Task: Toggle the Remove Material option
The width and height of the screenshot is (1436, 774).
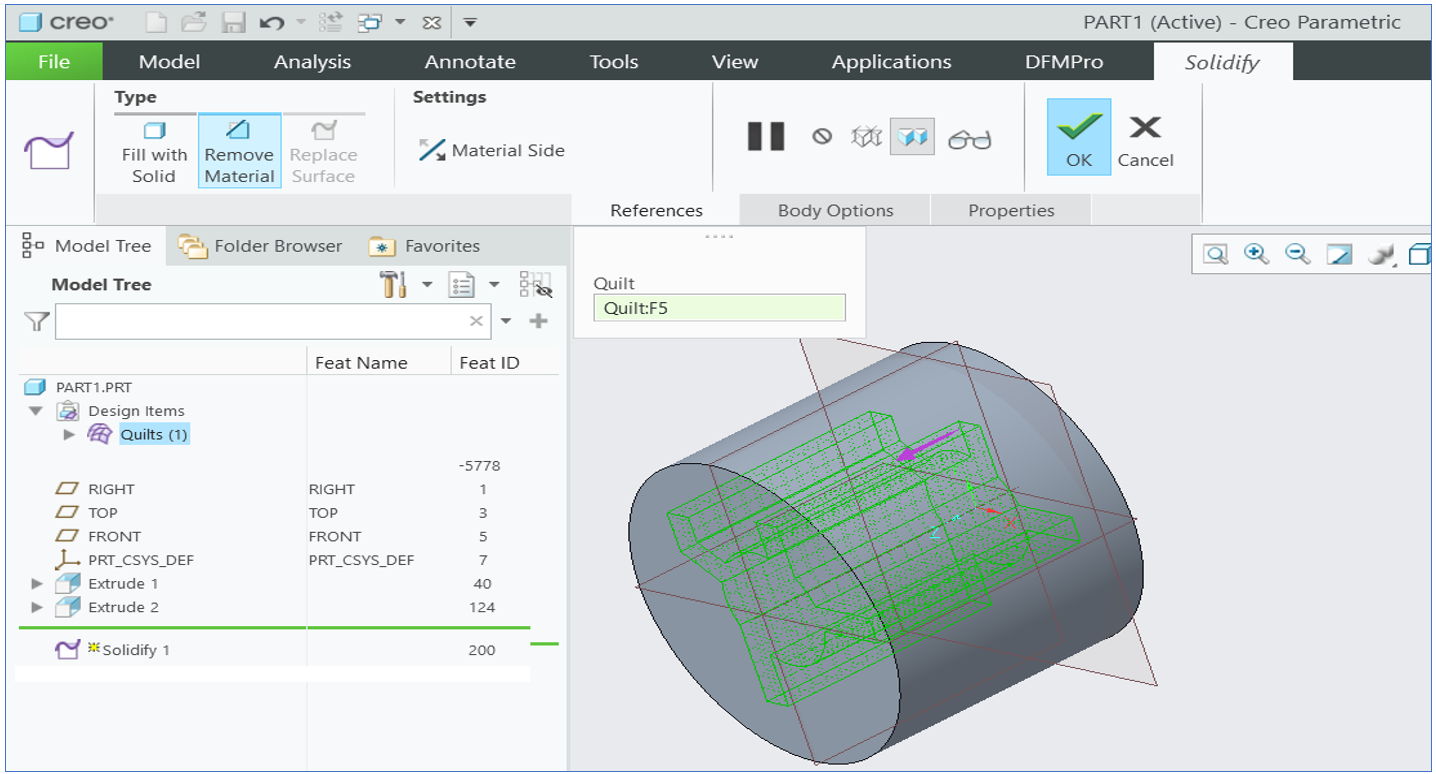Action: 239,152
